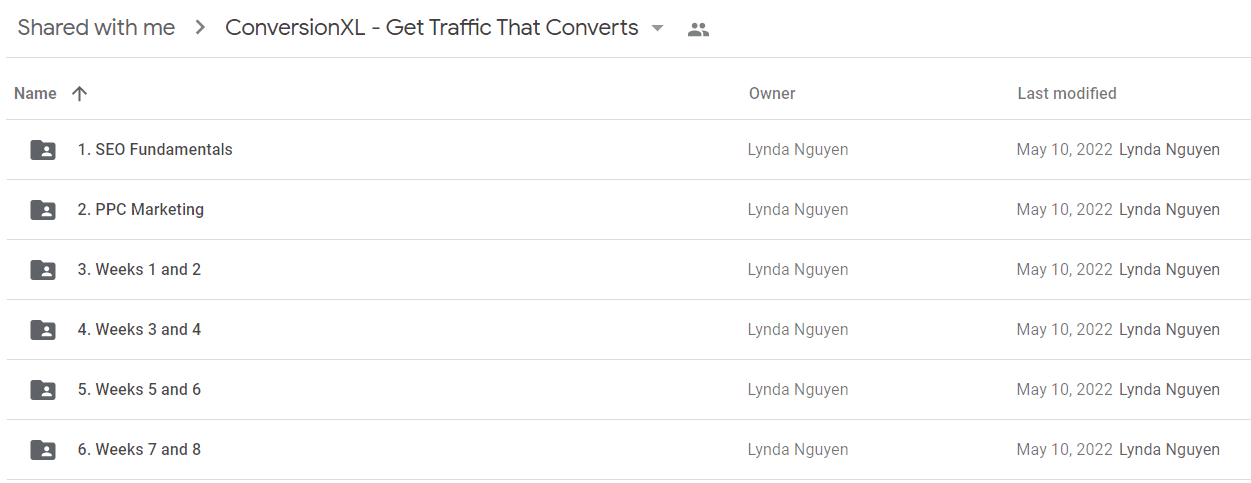Select the 2. PPC Marketing folder name

pyautogui.click(x=141, y=210)
